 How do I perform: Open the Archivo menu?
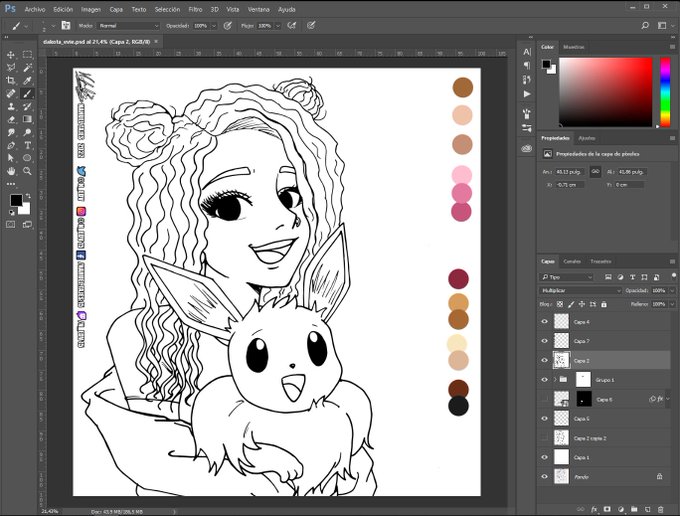[x=35, y=9]
